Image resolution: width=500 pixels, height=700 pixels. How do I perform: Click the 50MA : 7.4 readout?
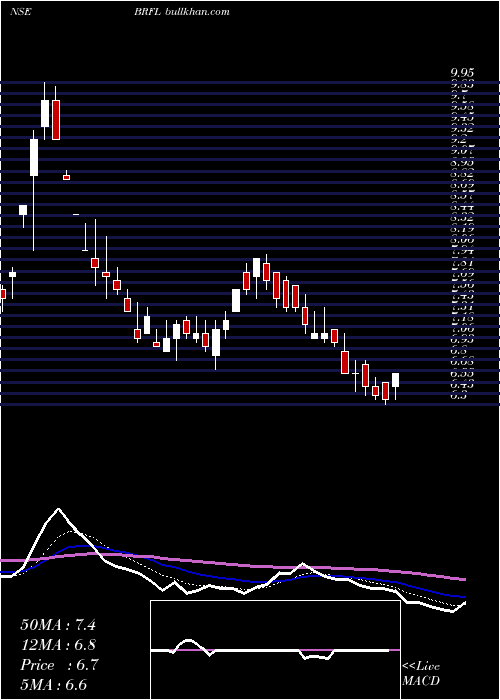(58, 625)
